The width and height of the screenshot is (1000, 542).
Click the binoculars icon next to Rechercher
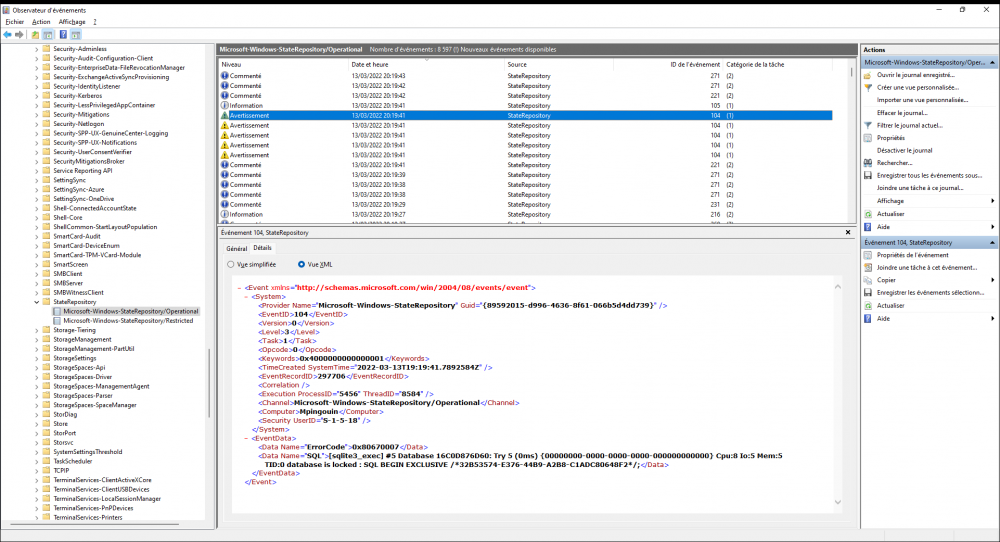868,162
